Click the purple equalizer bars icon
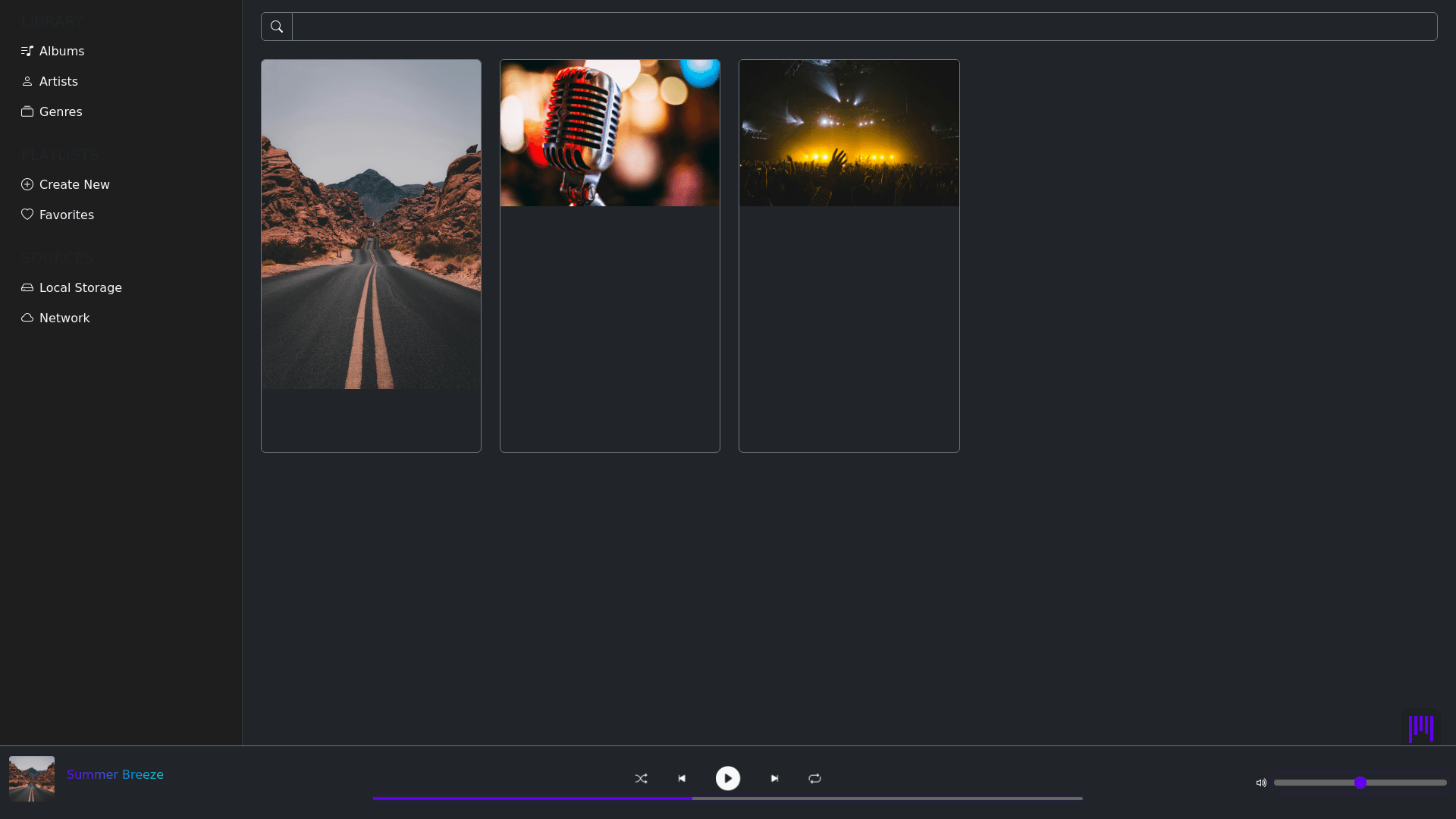Screen dimensions: 1456x819 click(x=1420, y=727)
